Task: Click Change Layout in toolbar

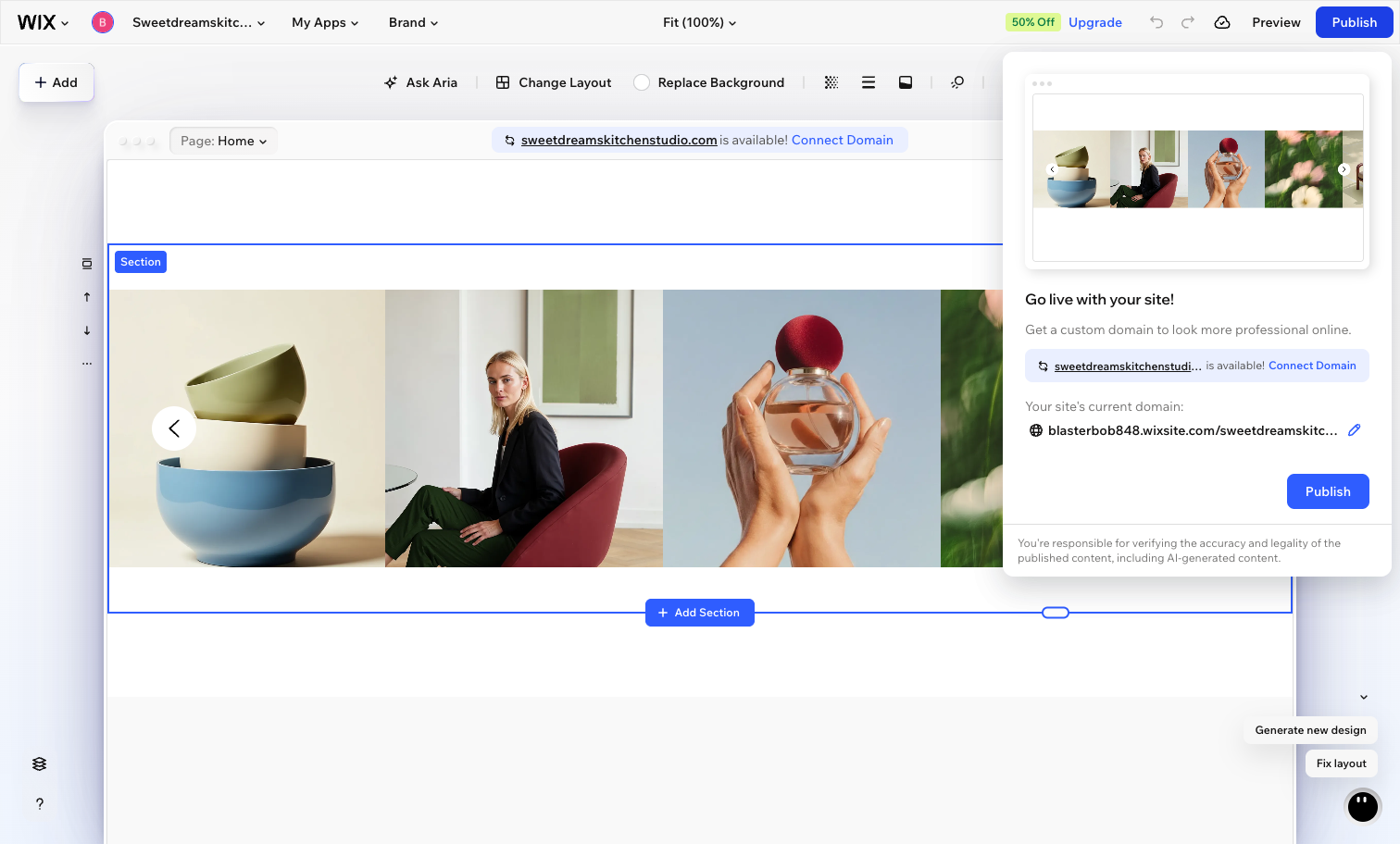Action: 554,82
